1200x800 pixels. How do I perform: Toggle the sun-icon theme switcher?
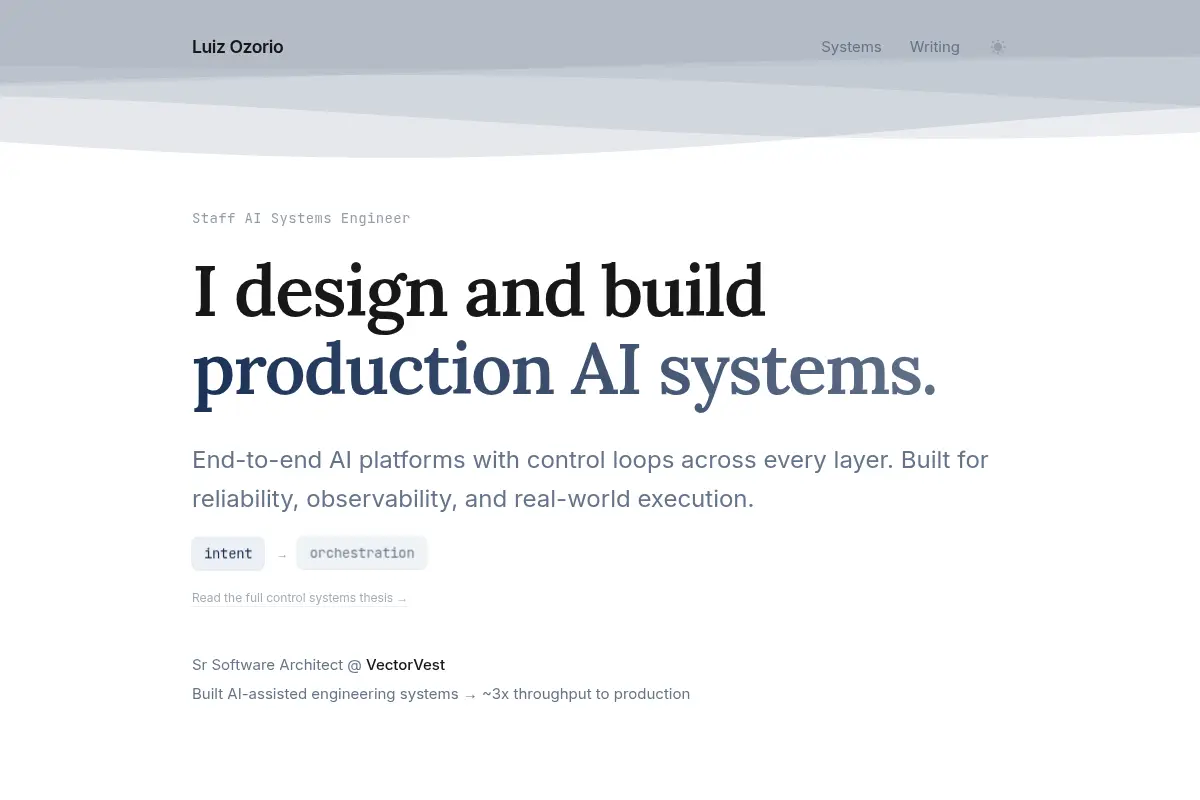997,47
